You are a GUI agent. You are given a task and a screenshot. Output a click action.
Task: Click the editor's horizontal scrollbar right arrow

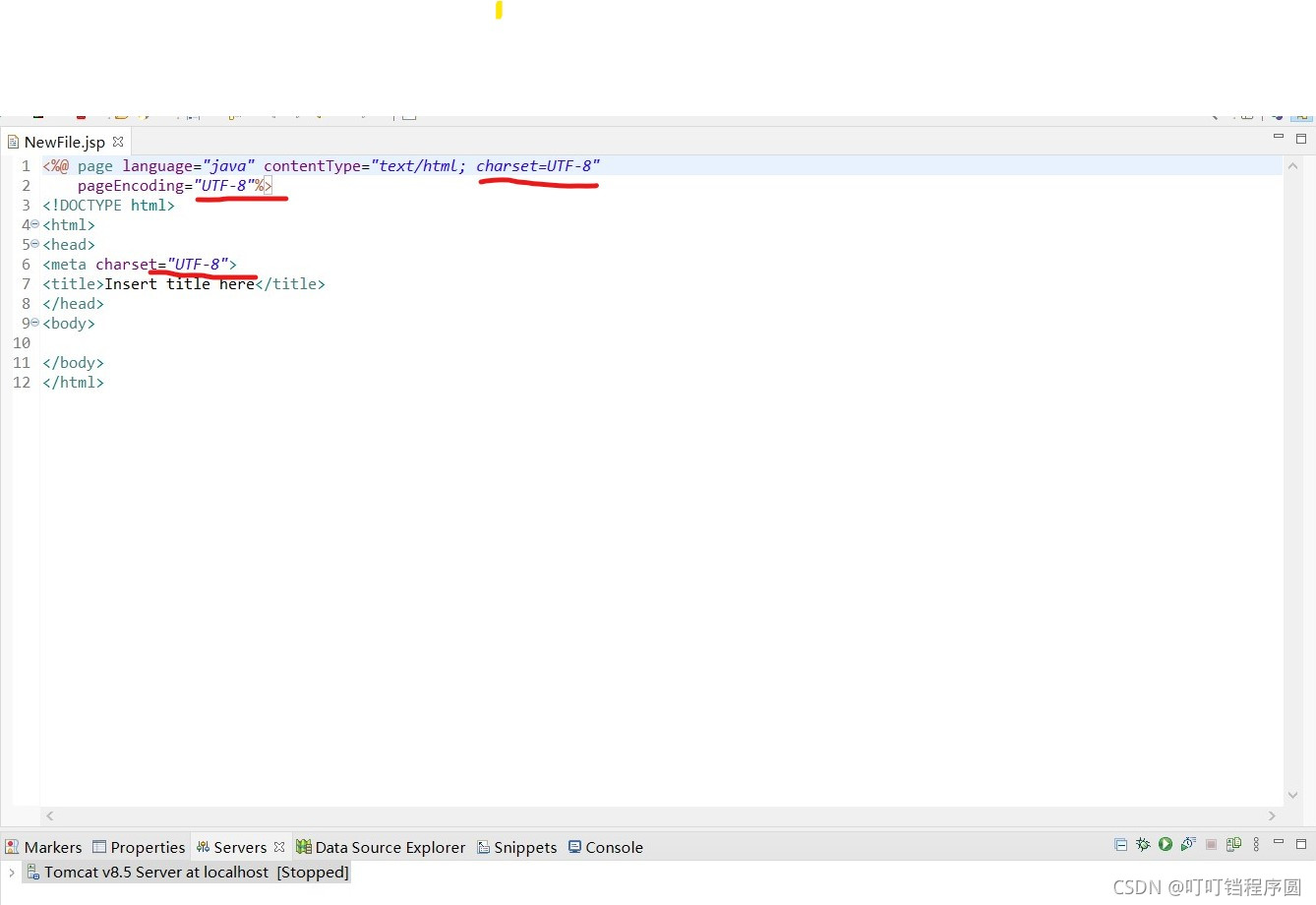coord(1272,815)
